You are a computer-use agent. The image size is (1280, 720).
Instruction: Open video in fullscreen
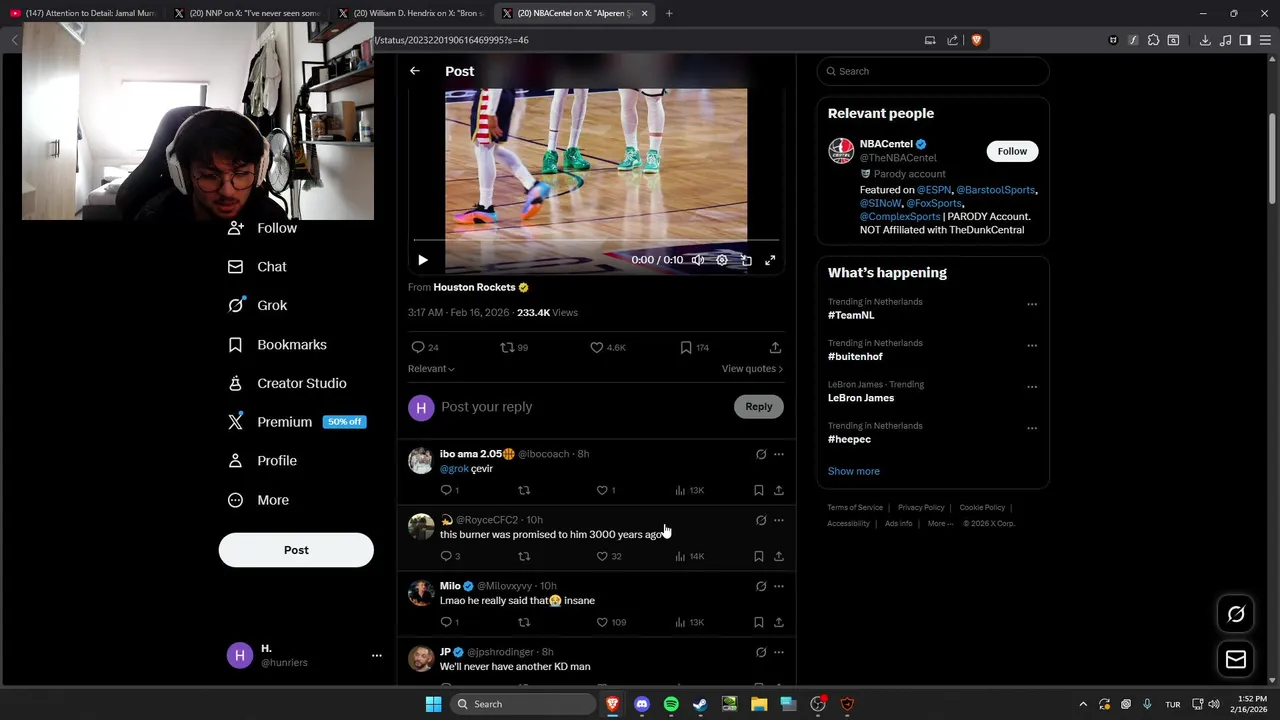(770, 260)
